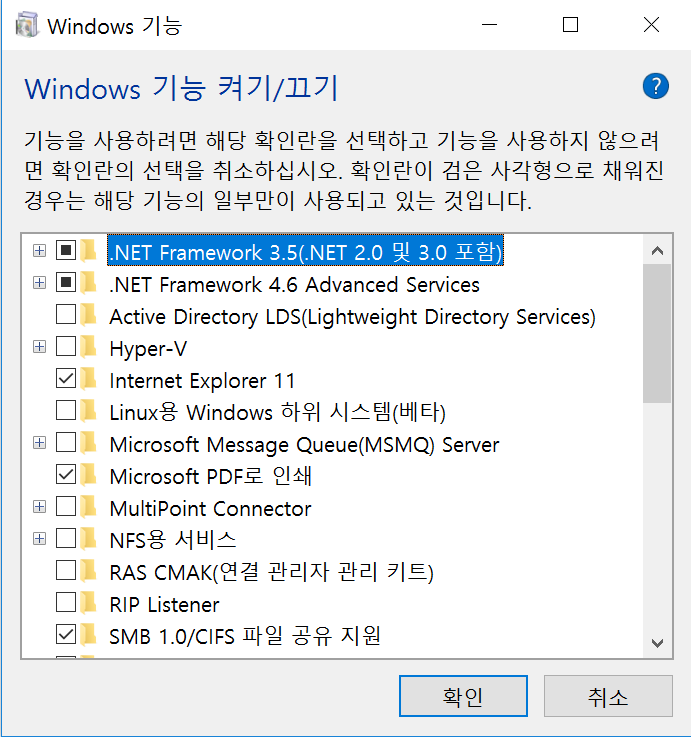Screen dimensions: 691x737
Task: Close the Windows 기능 dialog
Action: click(x=651, y=24)
